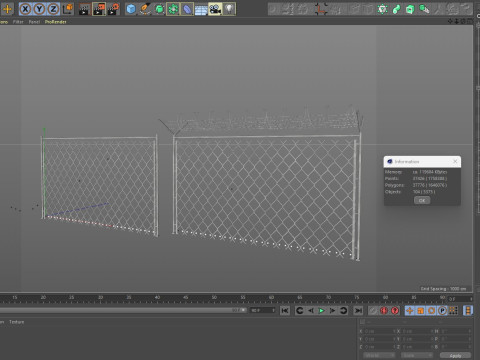Go to the start of animation
This screenshot has height=360, width=480.
click(x=285, y=311)
